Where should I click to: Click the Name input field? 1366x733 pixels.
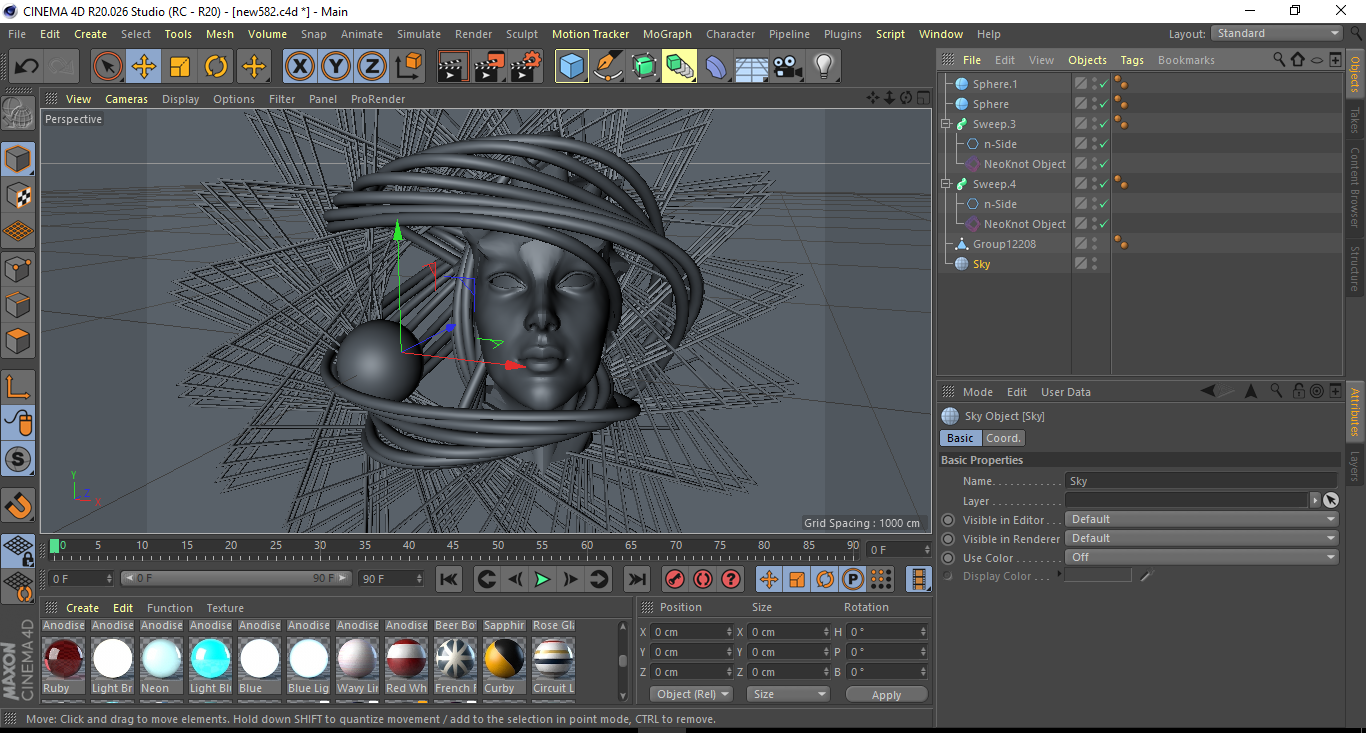1201,481
